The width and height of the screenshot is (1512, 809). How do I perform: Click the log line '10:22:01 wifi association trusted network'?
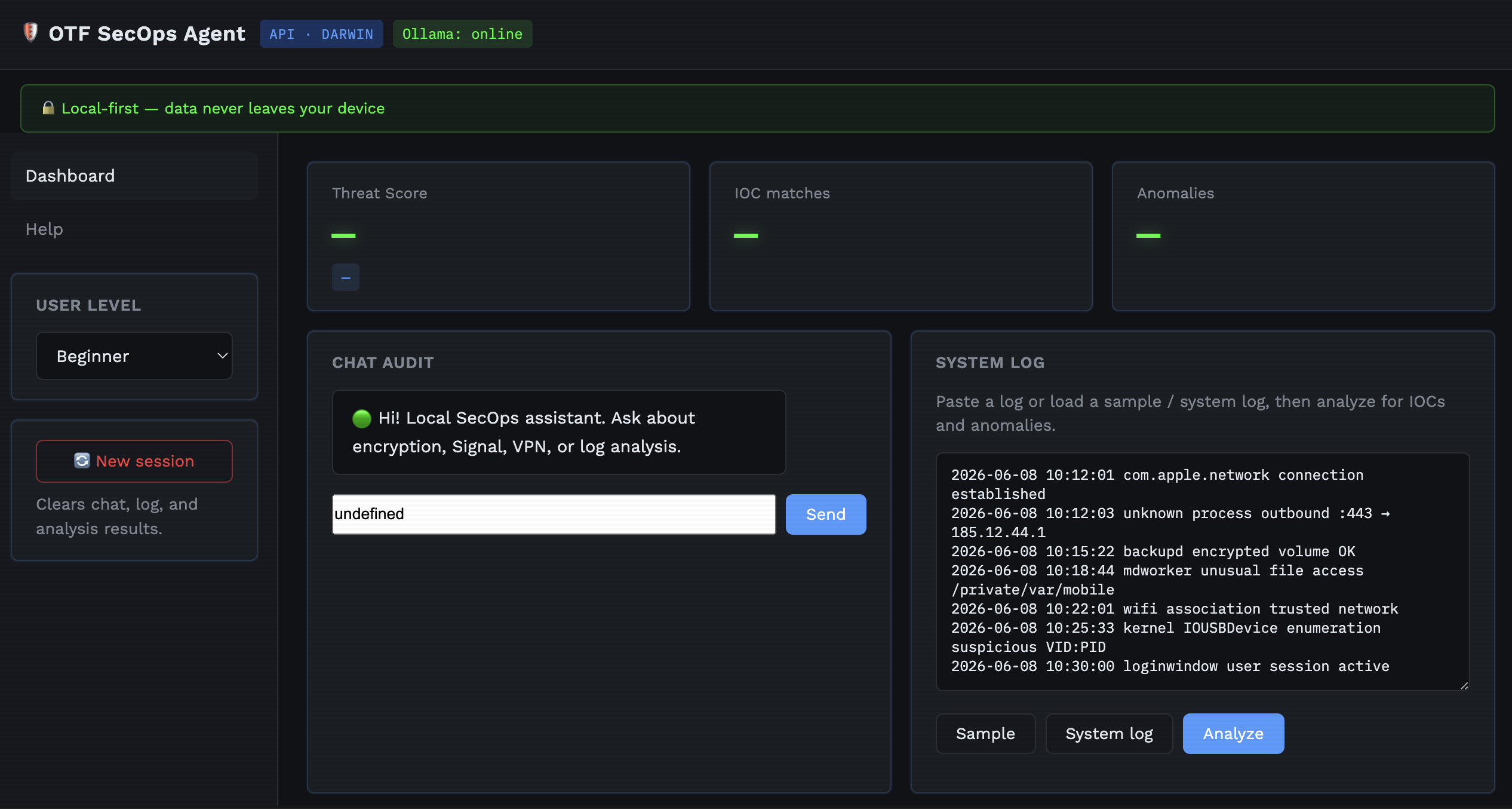tap(1175, 609)
